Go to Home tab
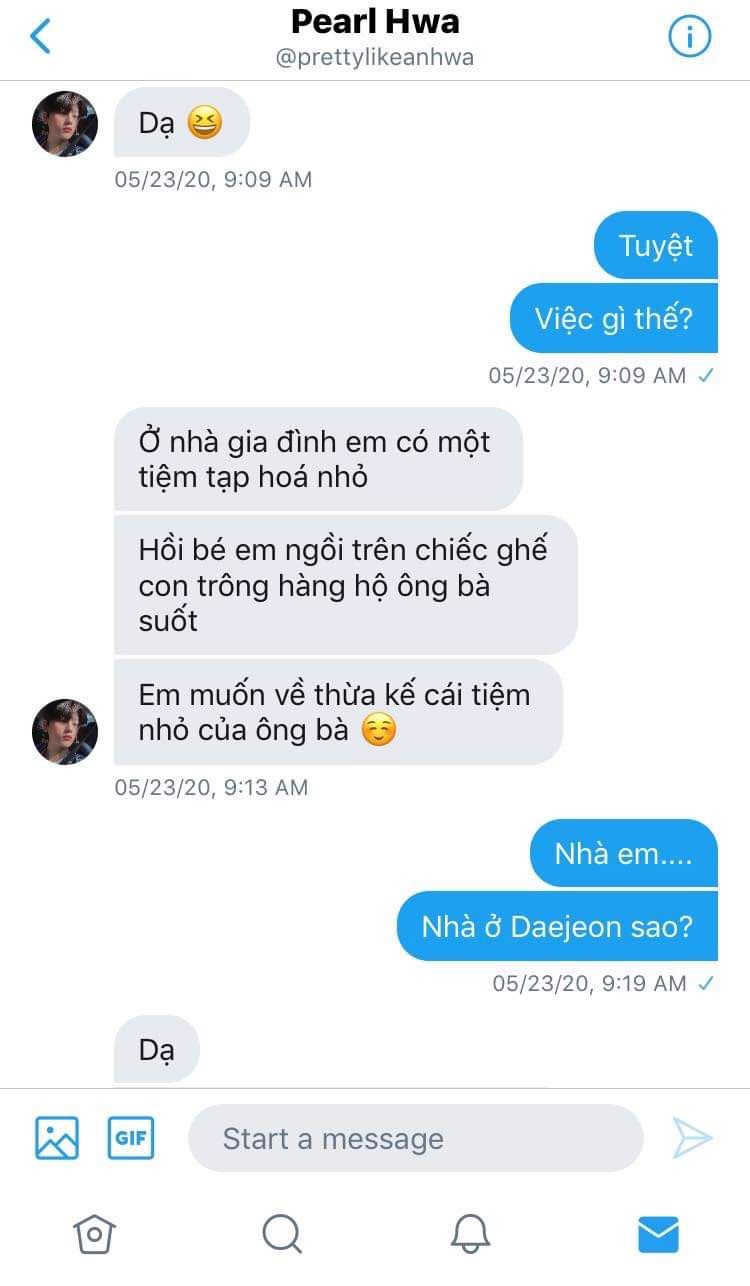The height and width of the screenshot is (1286, 750). (x=94, y=1233)
